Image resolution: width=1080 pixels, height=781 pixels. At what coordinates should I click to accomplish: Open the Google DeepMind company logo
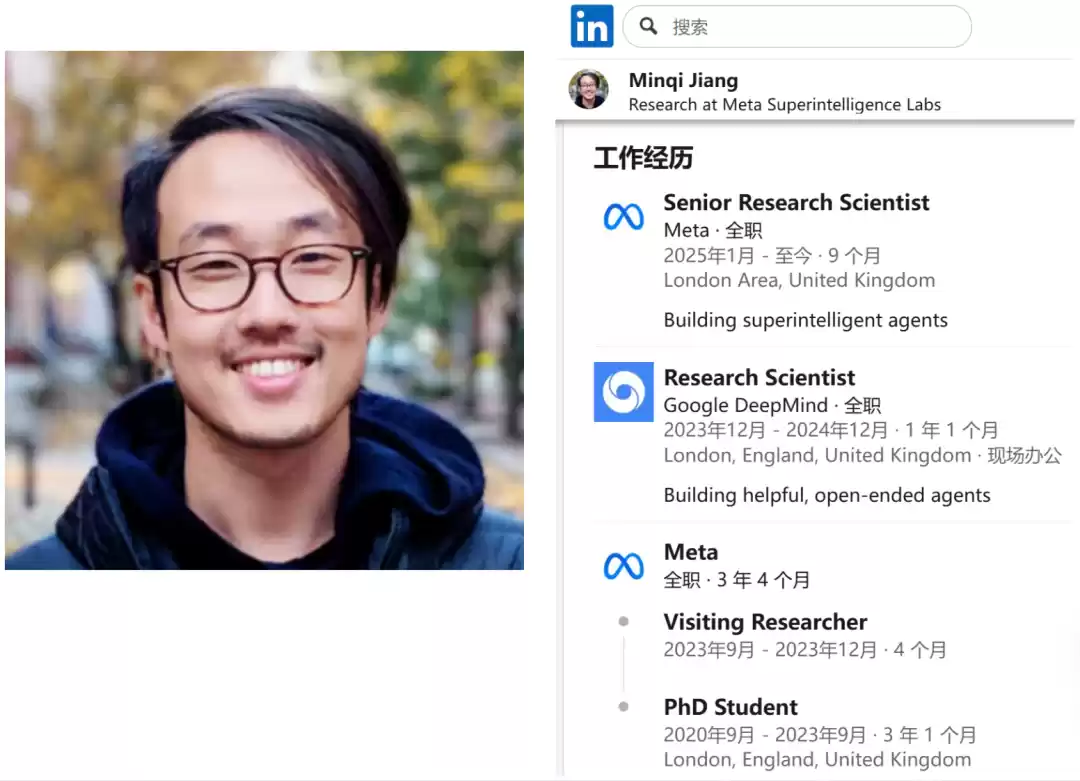click(x=623, y=392)
